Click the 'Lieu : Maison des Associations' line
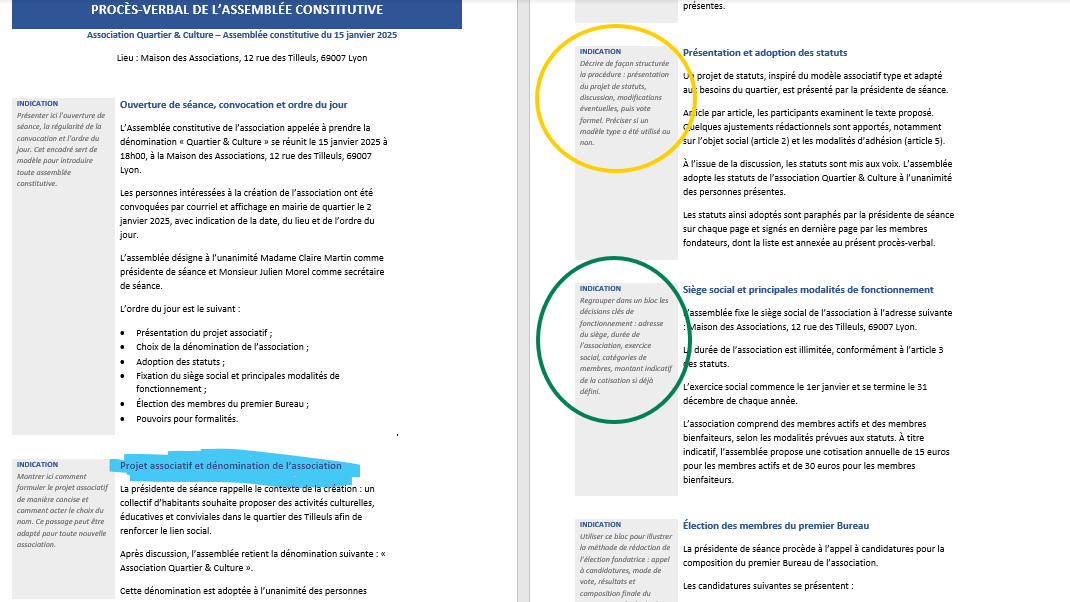Image resolution: width=1070 pixels, height=602 pixels. (241, 58)
